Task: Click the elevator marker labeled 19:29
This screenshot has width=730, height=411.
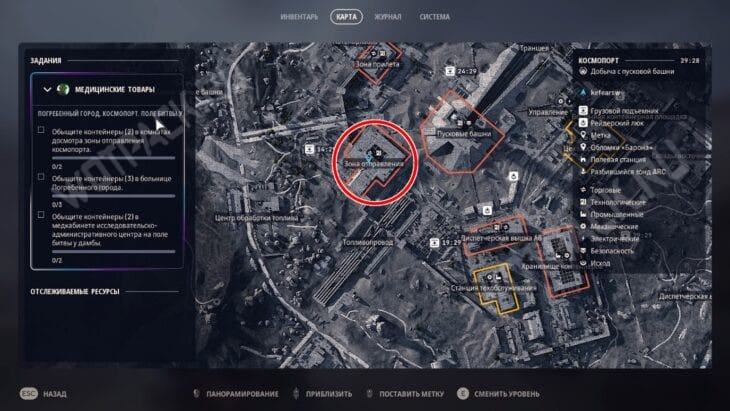Action: click(x=434, y=243)
